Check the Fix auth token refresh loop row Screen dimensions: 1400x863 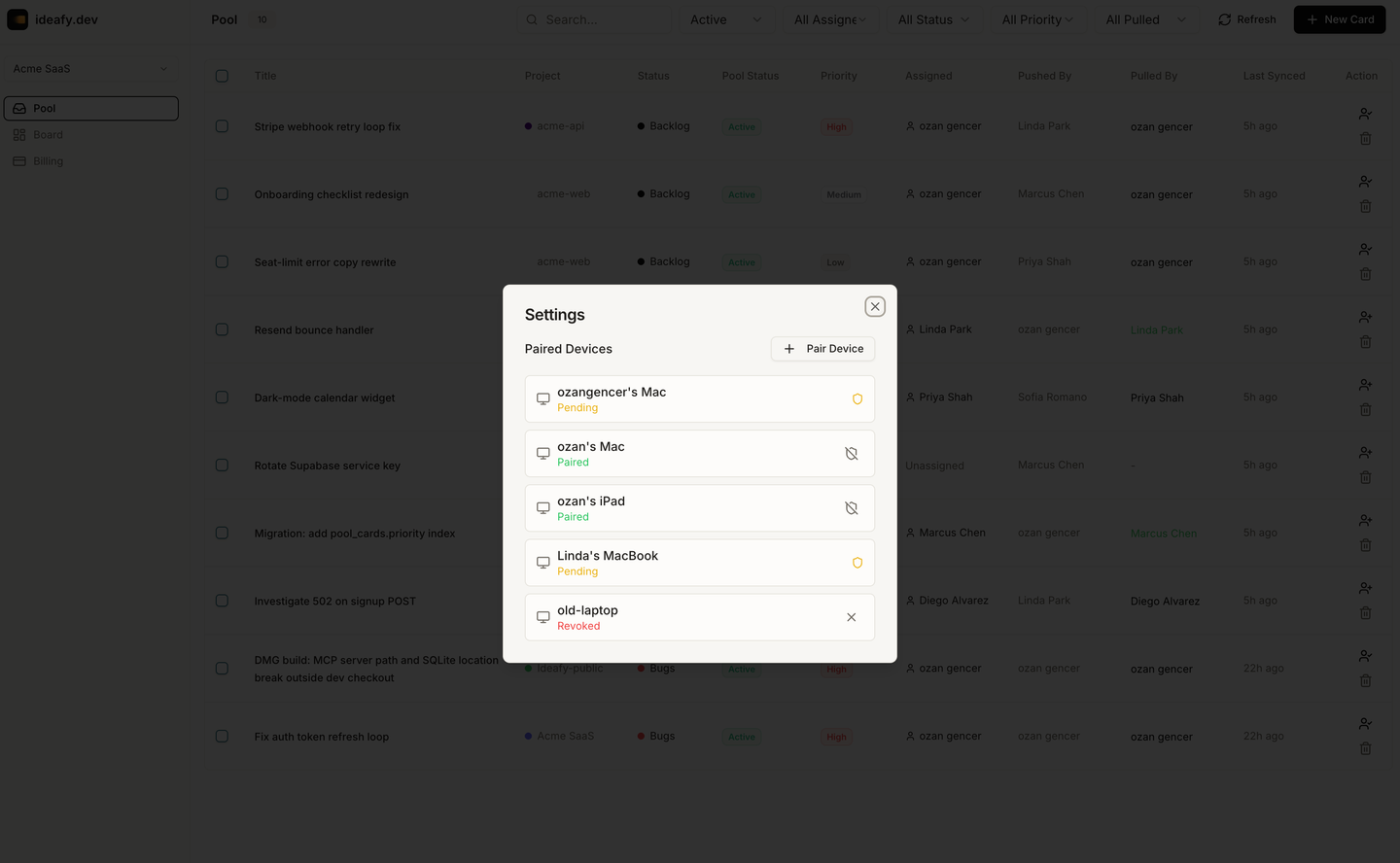click(222, 737)
